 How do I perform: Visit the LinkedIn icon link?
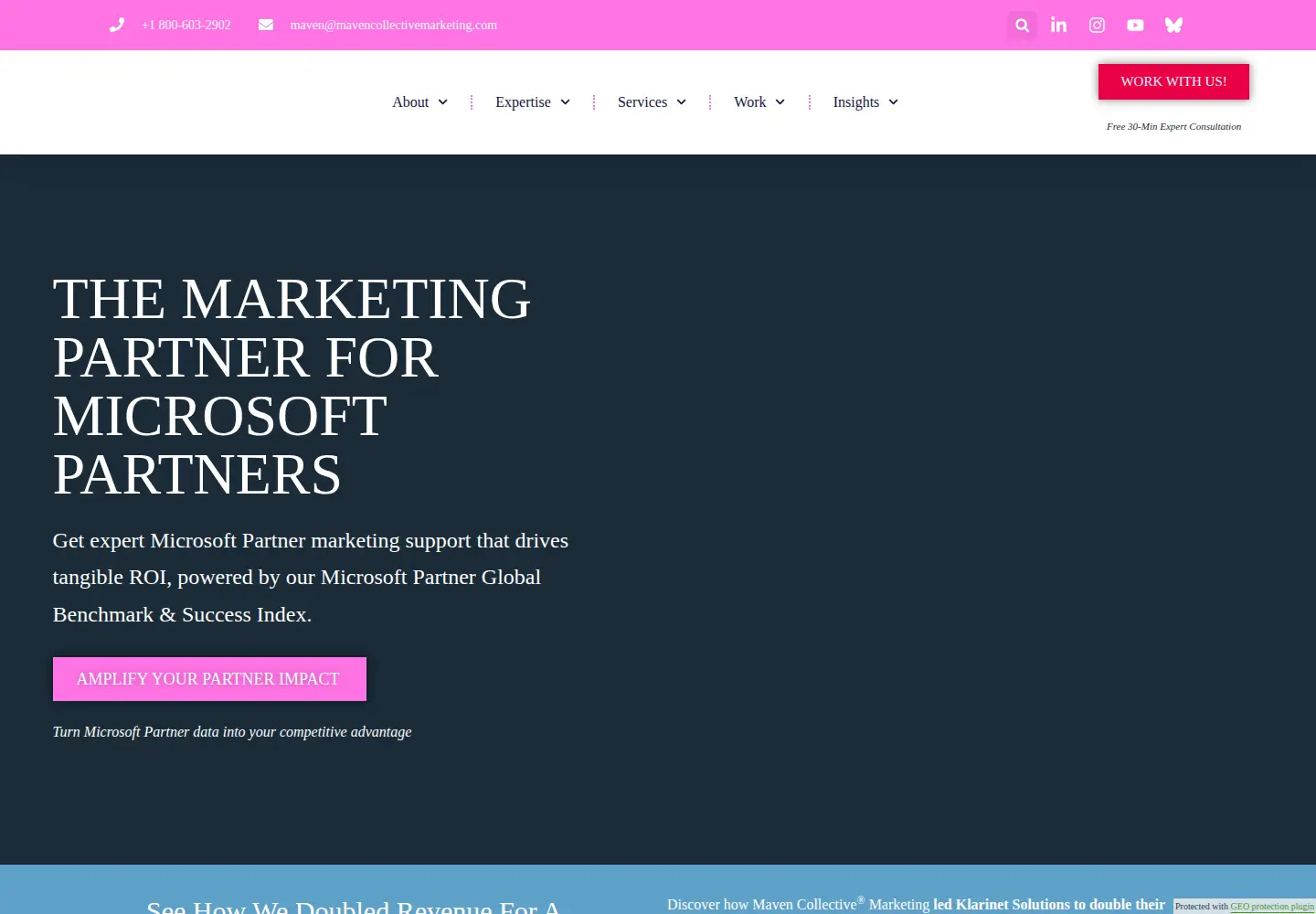1059,26
